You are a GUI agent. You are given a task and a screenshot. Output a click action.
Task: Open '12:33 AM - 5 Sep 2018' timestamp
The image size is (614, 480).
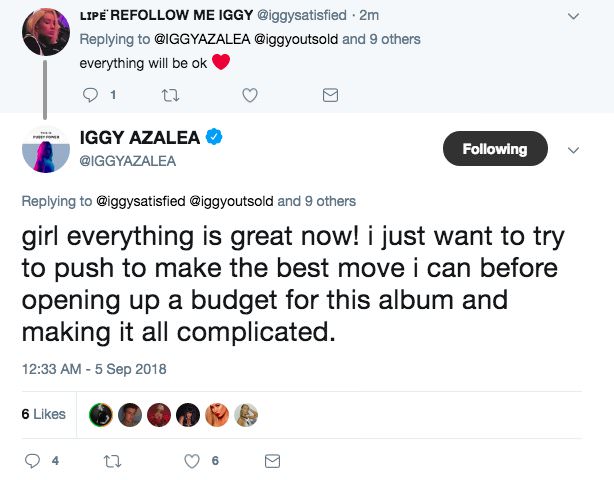coord(93,369)
